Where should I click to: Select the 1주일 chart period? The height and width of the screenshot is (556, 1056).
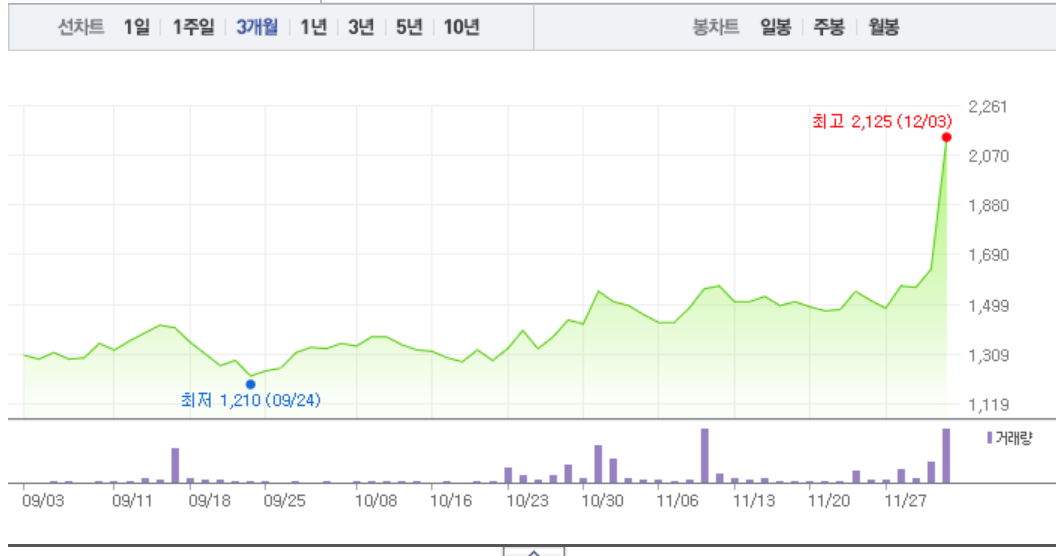193,27
